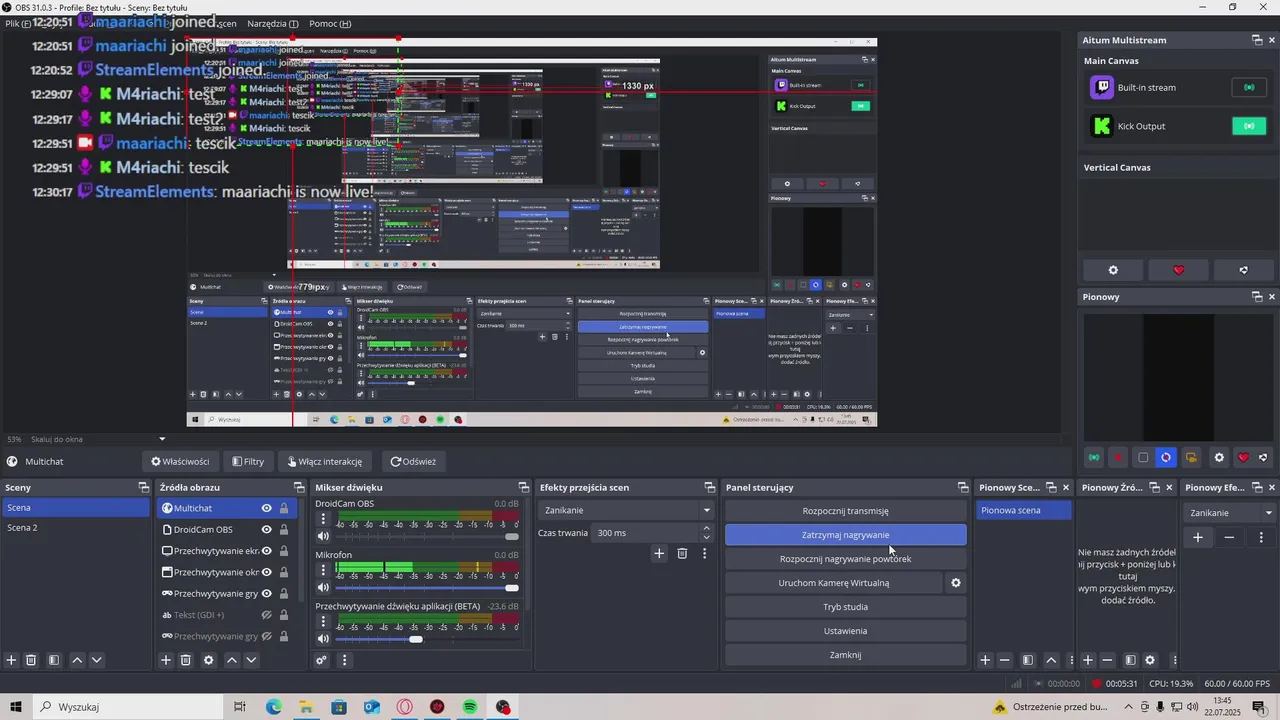
Task: Start vertical recording red dot in Pionowy
Action: click(1119, 457)
